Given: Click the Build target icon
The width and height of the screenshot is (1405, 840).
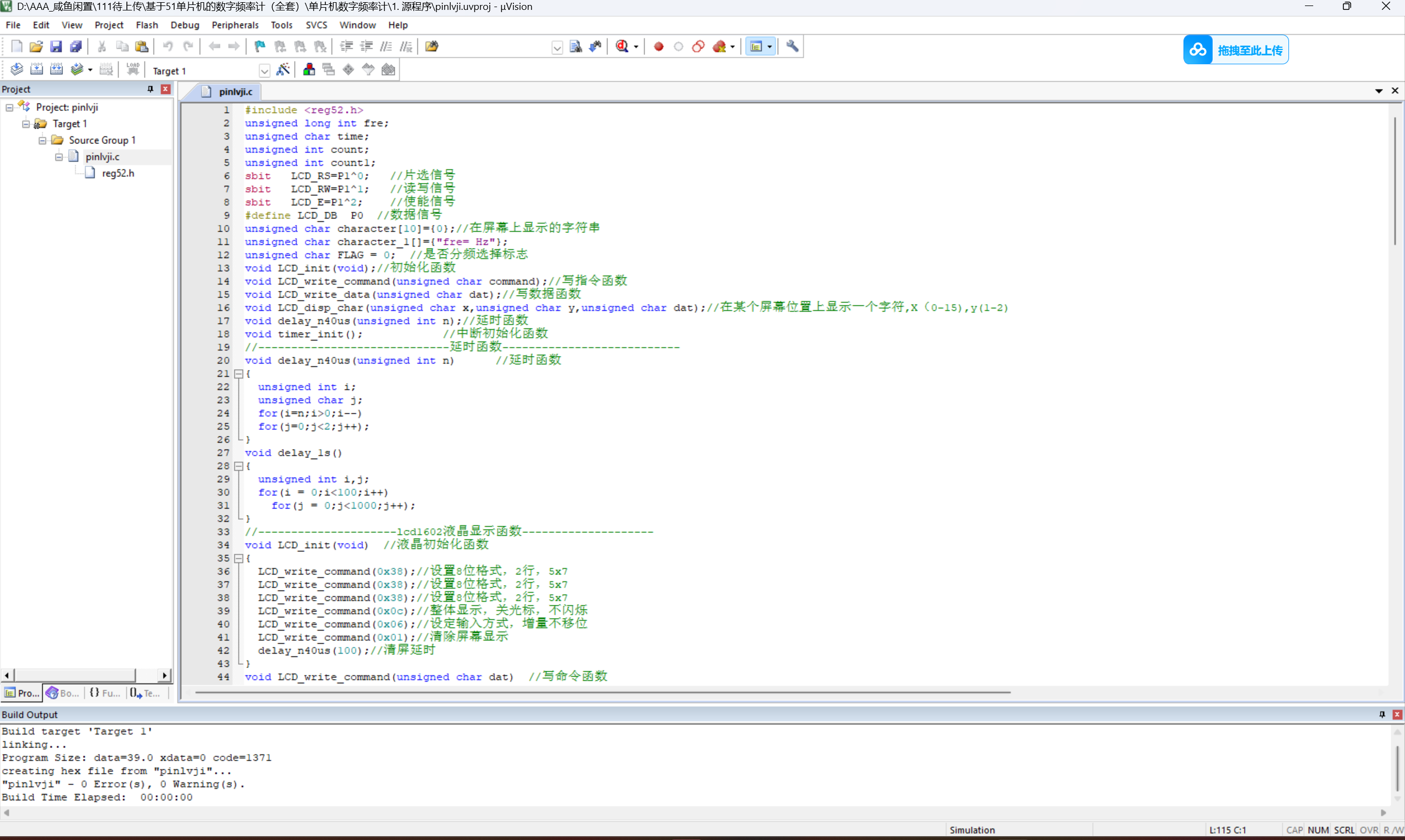Looking at the screenshot, I should pos(36,70).
